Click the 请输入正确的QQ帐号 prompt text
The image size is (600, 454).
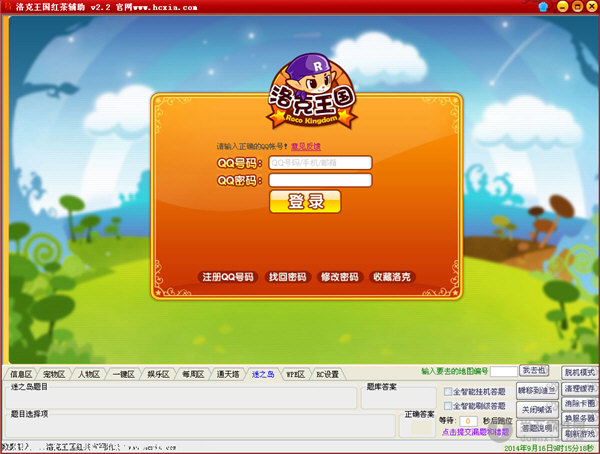coord(252,146)
